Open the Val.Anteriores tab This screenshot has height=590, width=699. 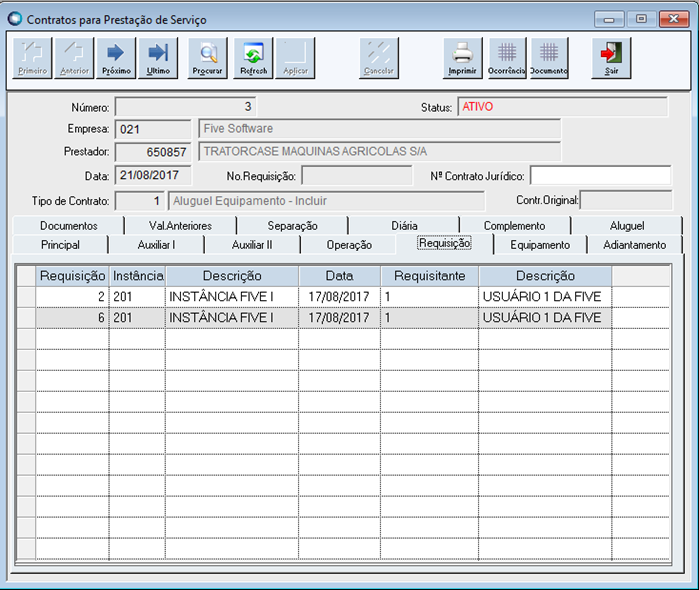click(181, 226)
